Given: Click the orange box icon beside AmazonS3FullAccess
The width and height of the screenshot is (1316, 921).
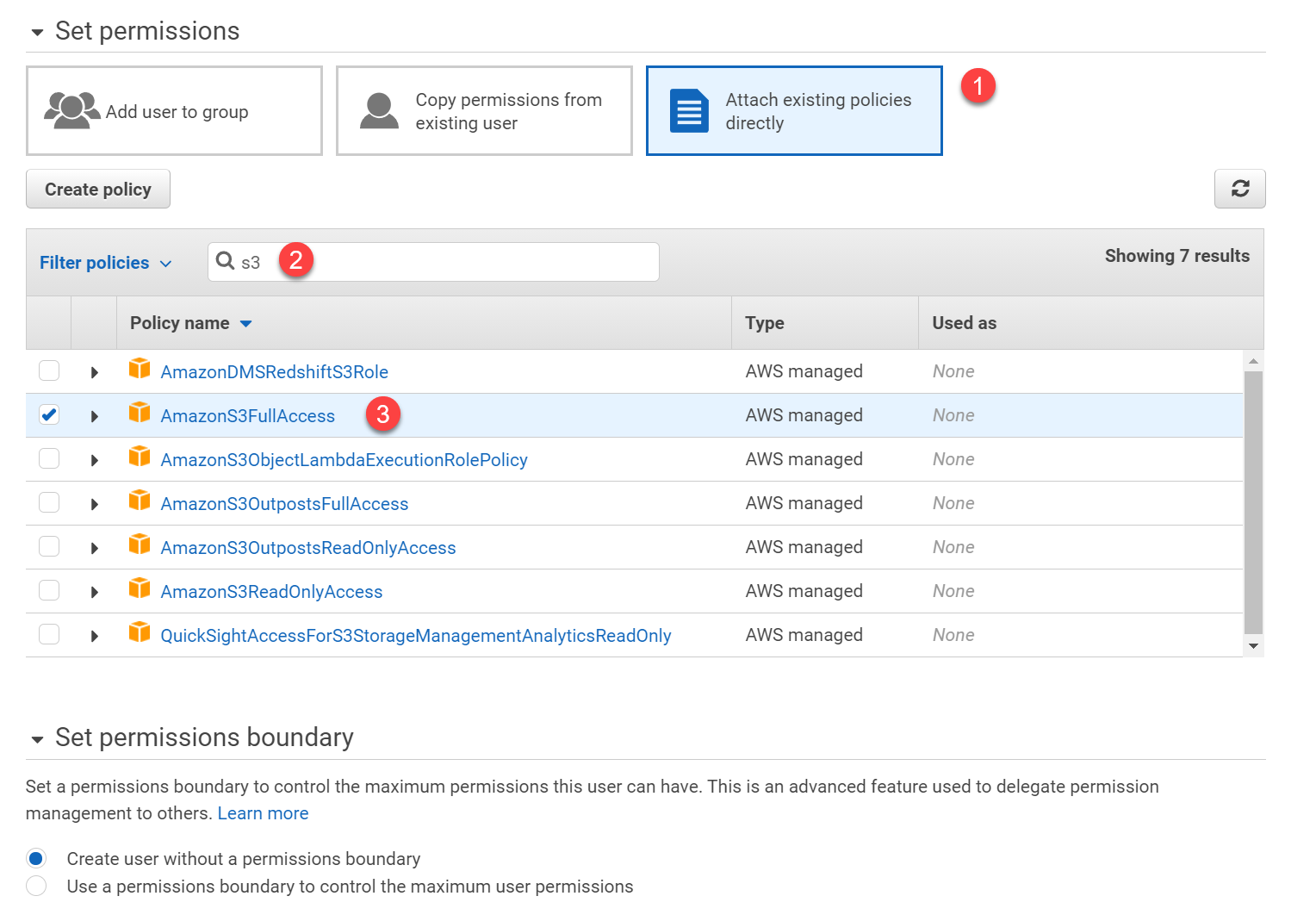Looking at the screenshot, I should tap(140, 413).
